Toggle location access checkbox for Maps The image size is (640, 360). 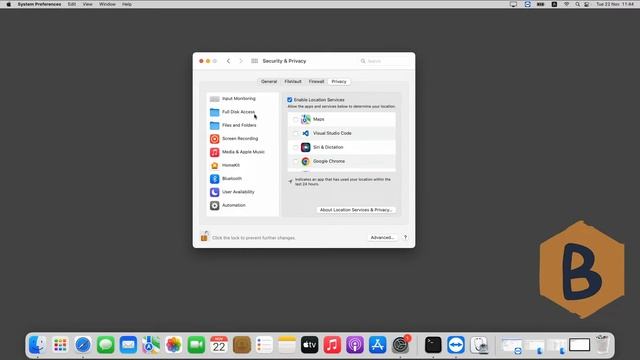[x=296, y=120]
